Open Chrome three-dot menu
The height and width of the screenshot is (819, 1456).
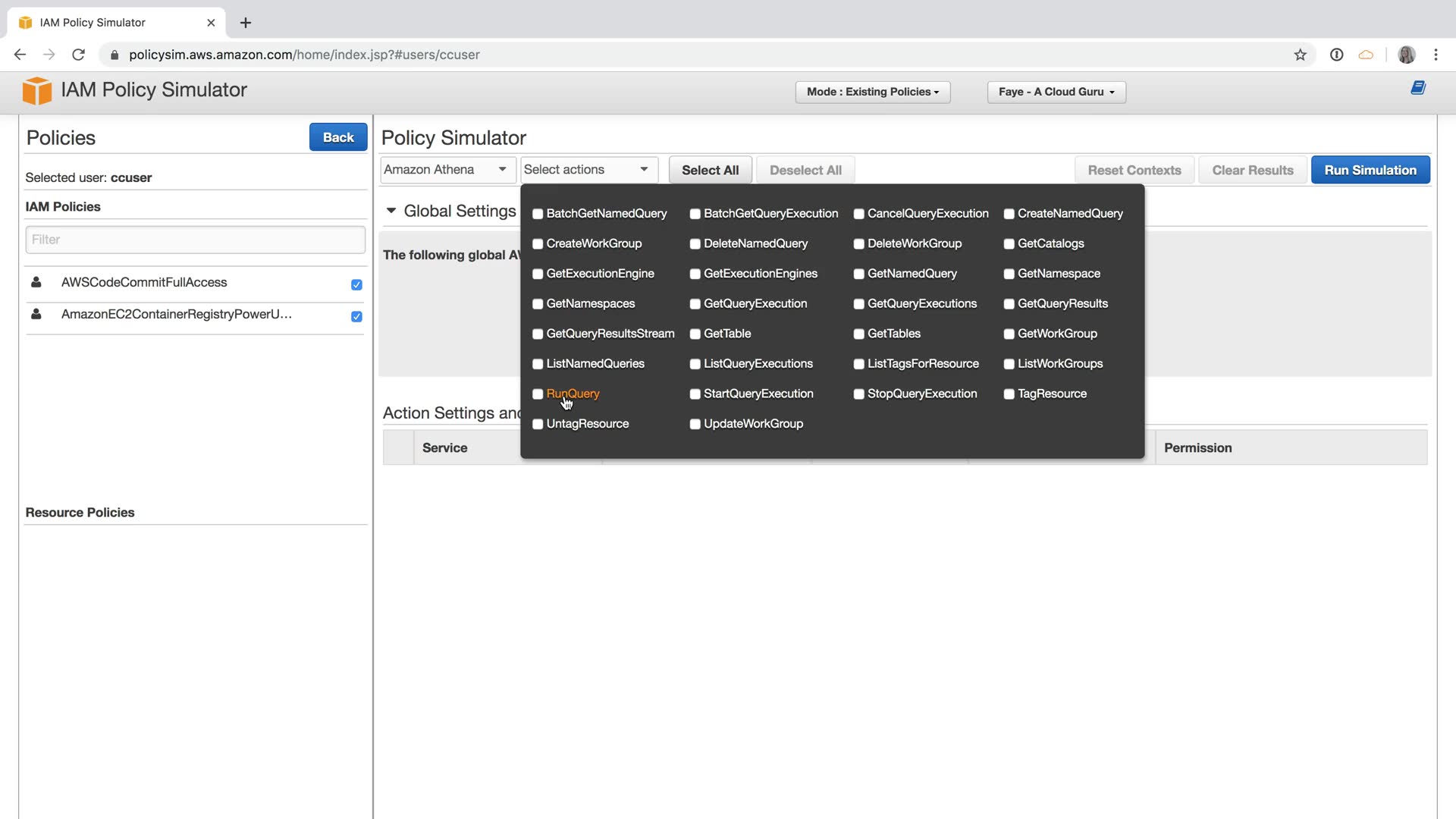1436,55
